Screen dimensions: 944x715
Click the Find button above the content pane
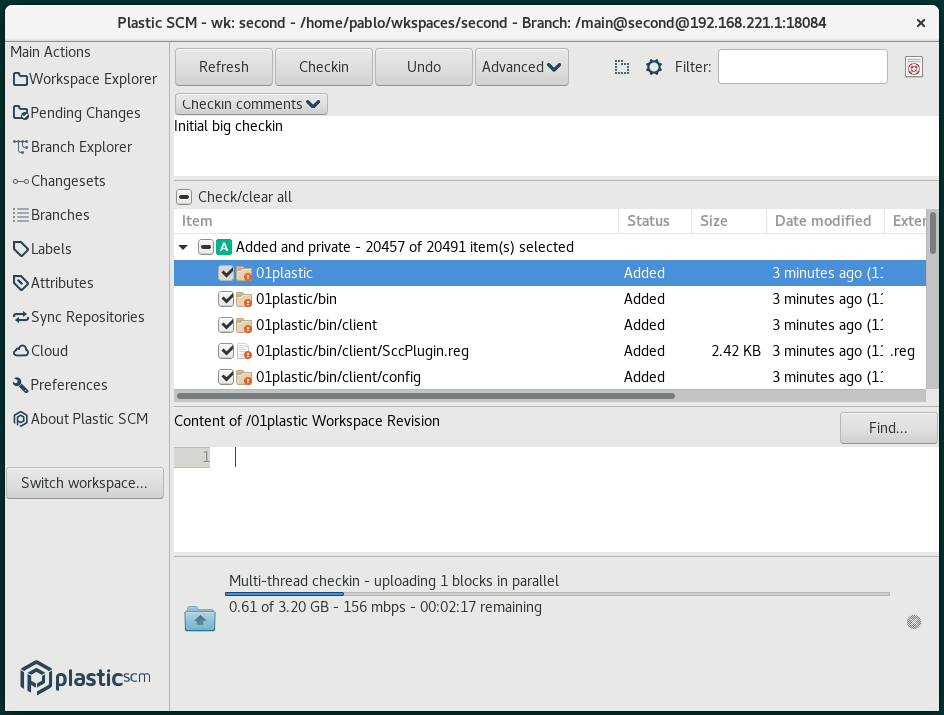tap(887, 427)
